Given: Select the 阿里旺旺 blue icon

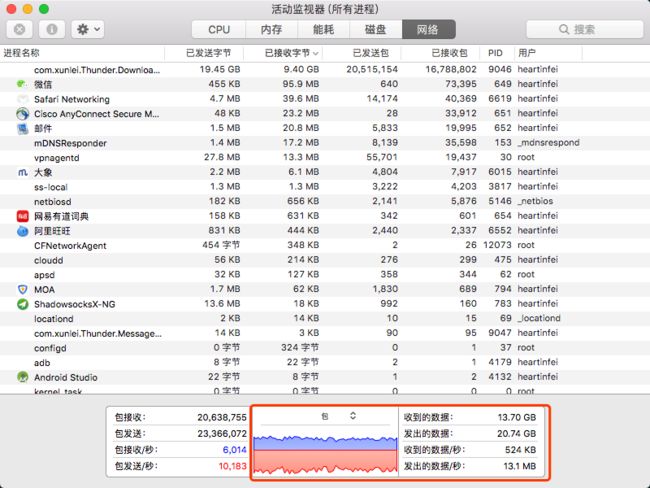Looking at the screenshot, I should click(x=22, y=231).
